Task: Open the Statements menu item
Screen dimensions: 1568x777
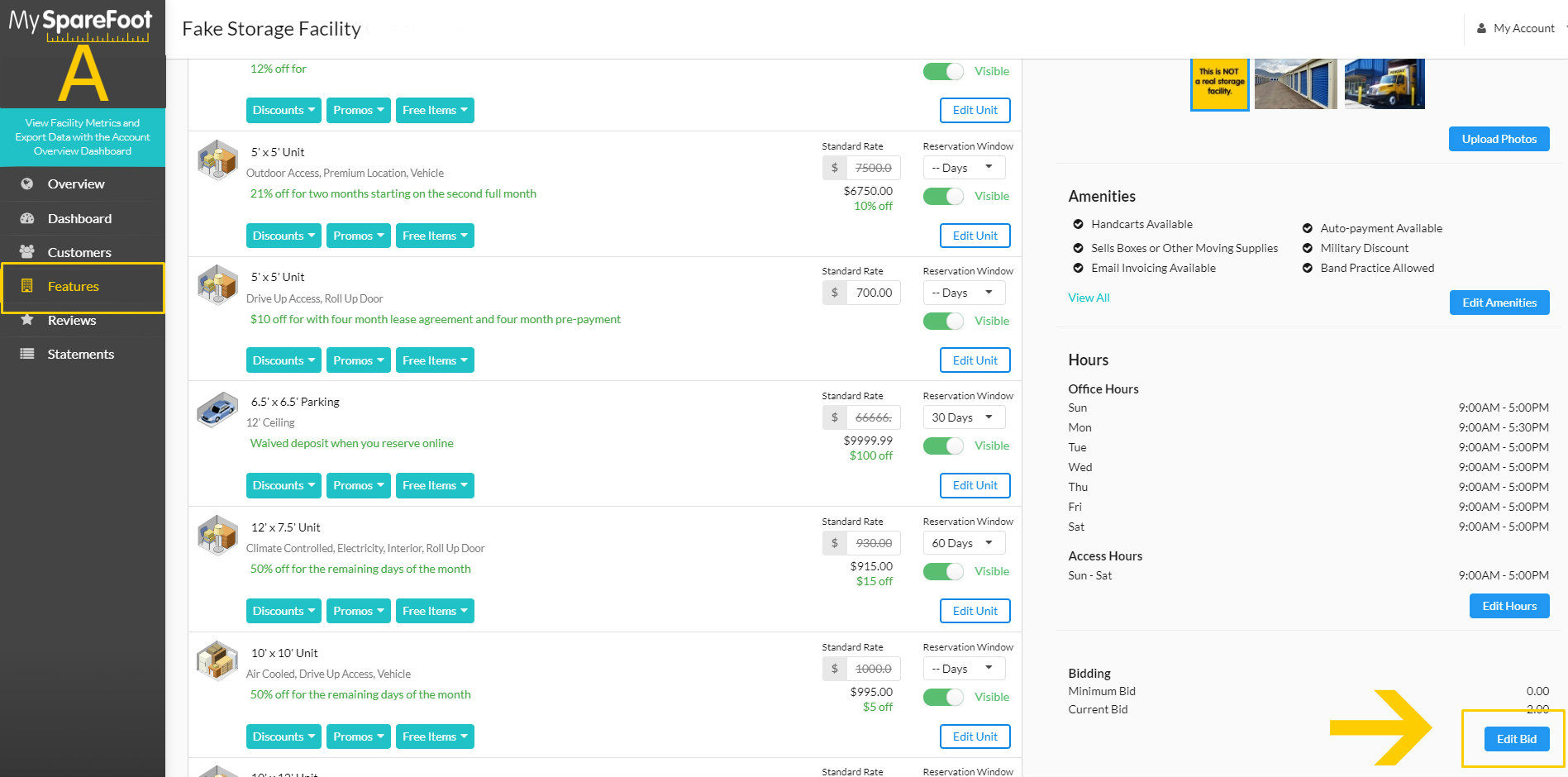Action: click(83, 354)
